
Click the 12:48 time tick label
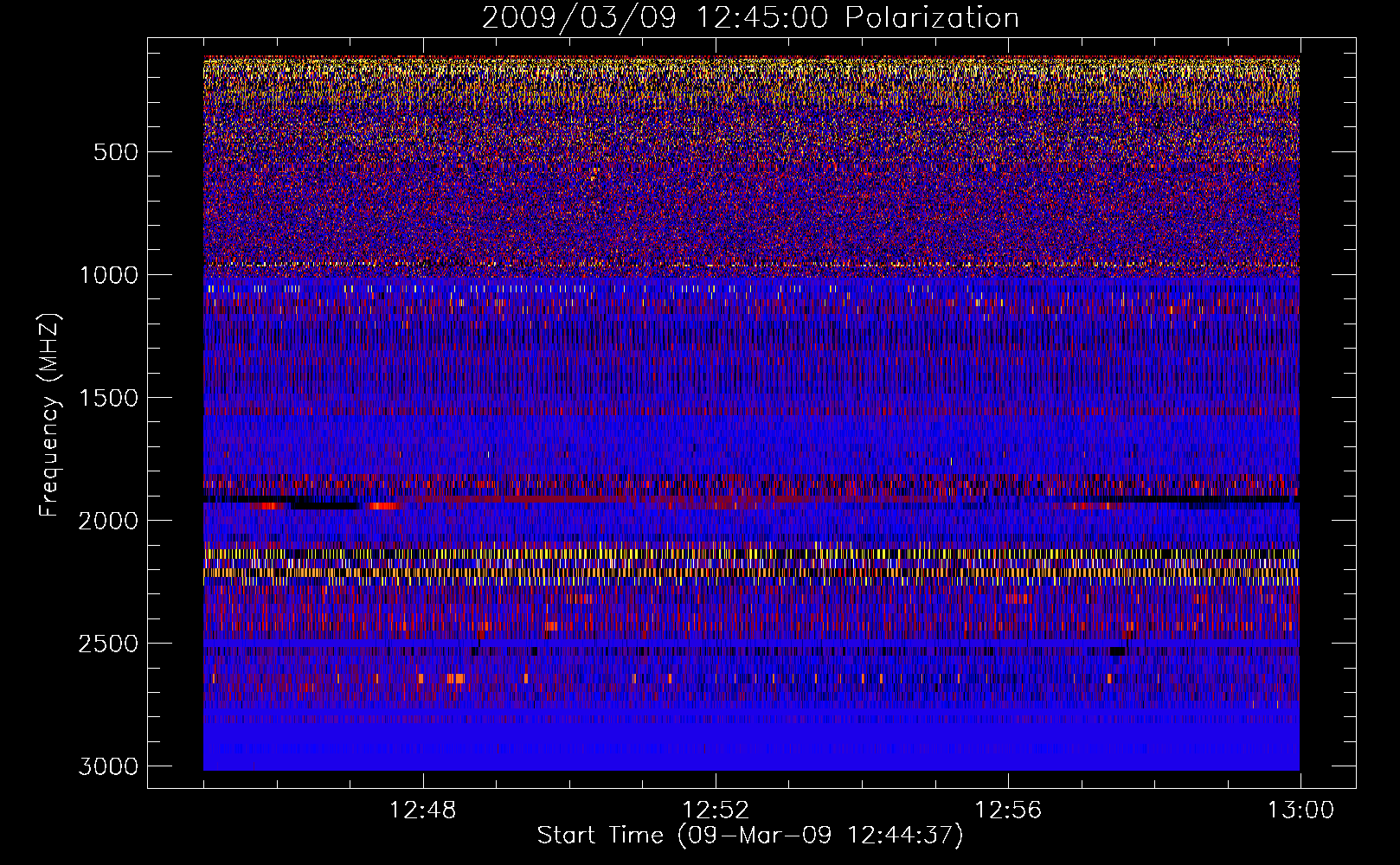click(x=422, y=811)
